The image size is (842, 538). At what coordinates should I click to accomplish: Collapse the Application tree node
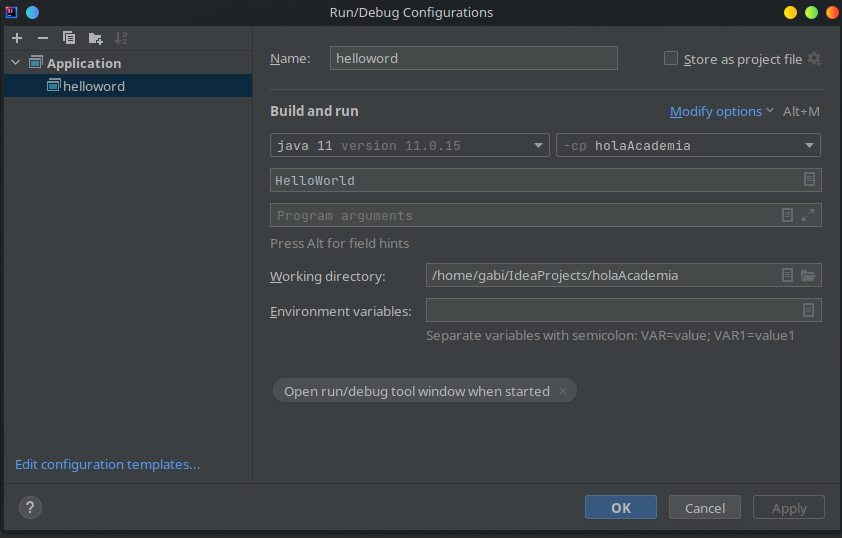tap(16, 62)
